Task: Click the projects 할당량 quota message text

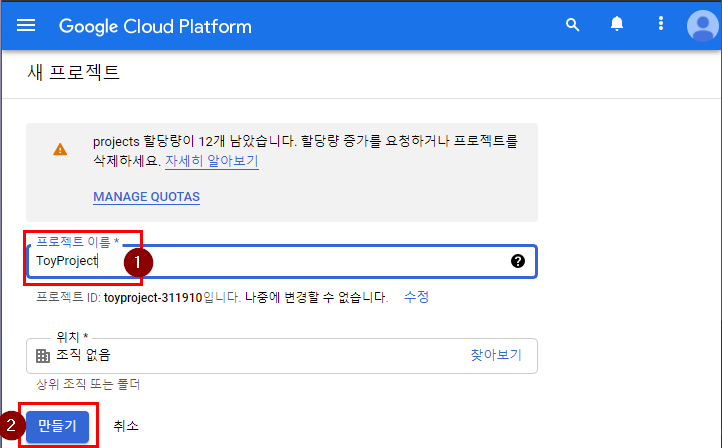Action: tap(305, 151)
